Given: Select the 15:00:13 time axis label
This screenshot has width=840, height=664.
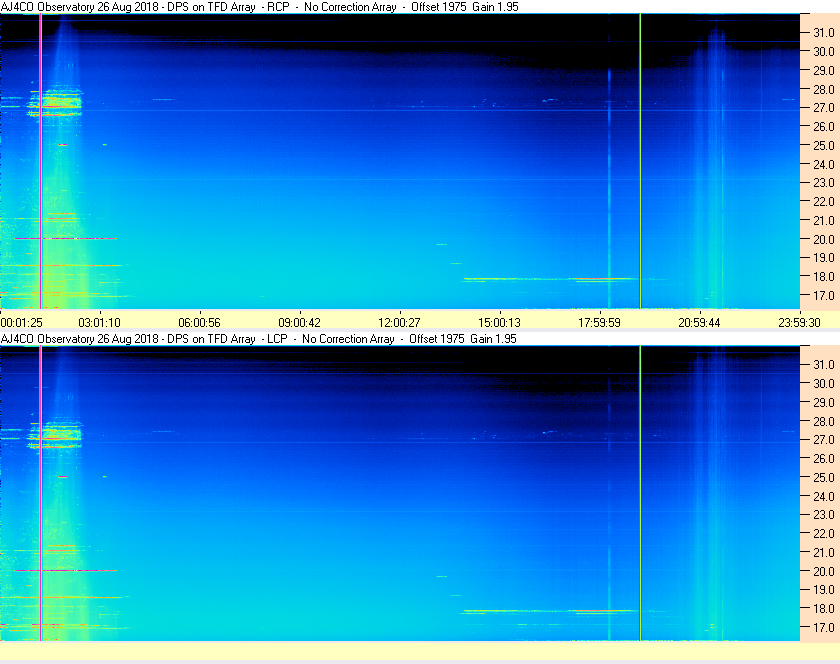Looking at the screenshot, I should tap(499, 323).
